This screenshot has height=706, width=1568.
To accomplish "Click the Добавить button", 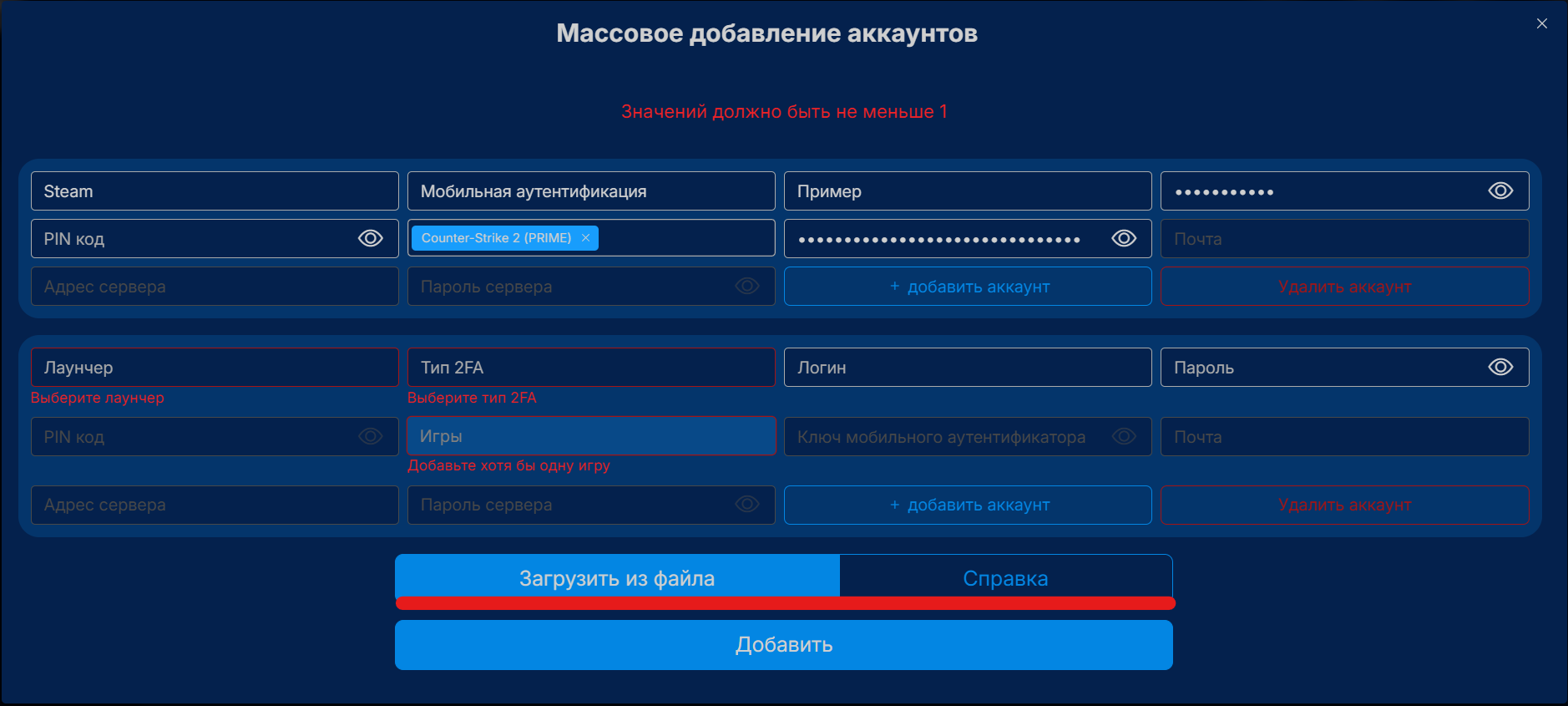I will (784, 645).
